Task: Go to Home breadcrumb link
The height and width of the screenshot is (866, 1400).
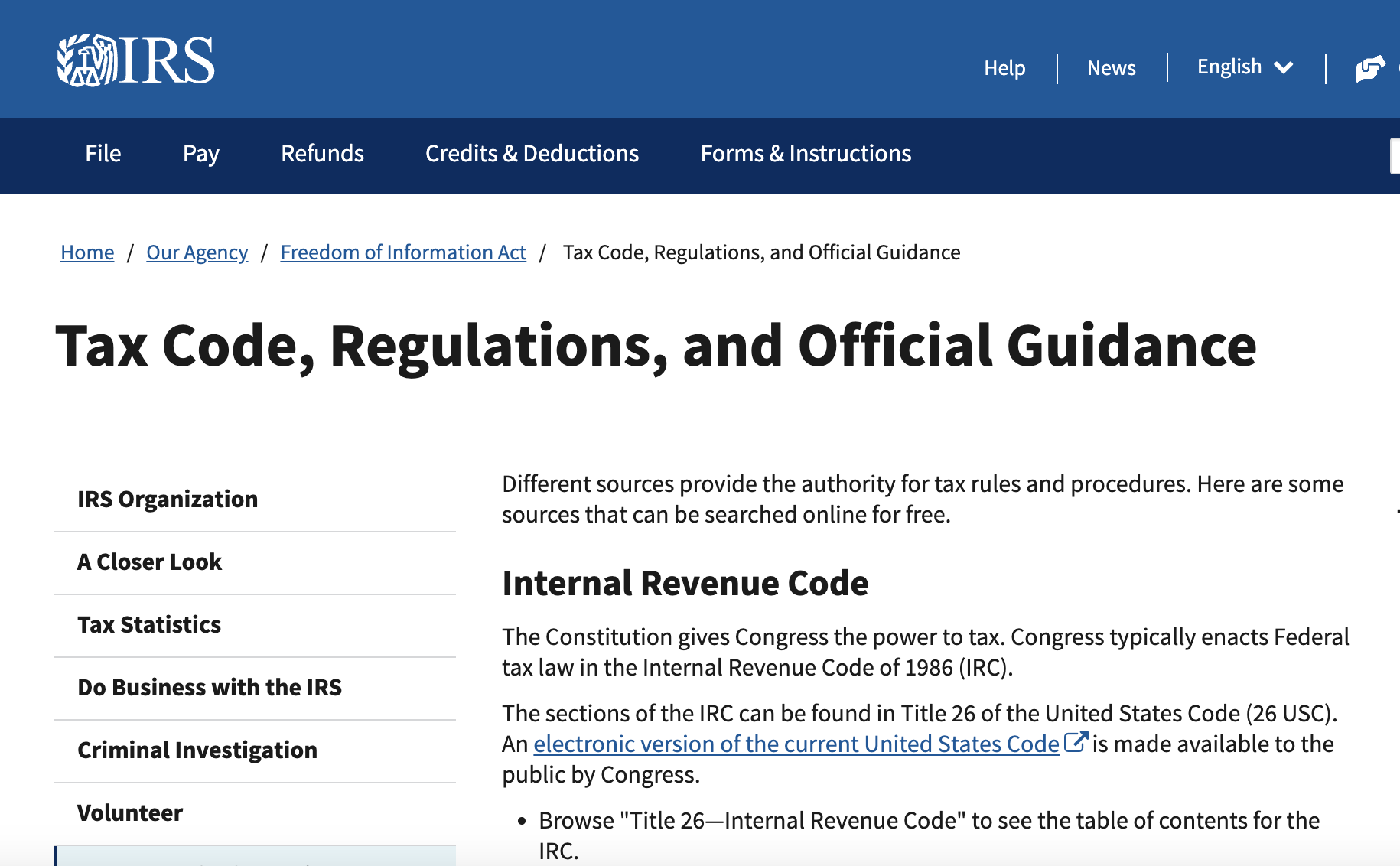Action: point(87,252)
